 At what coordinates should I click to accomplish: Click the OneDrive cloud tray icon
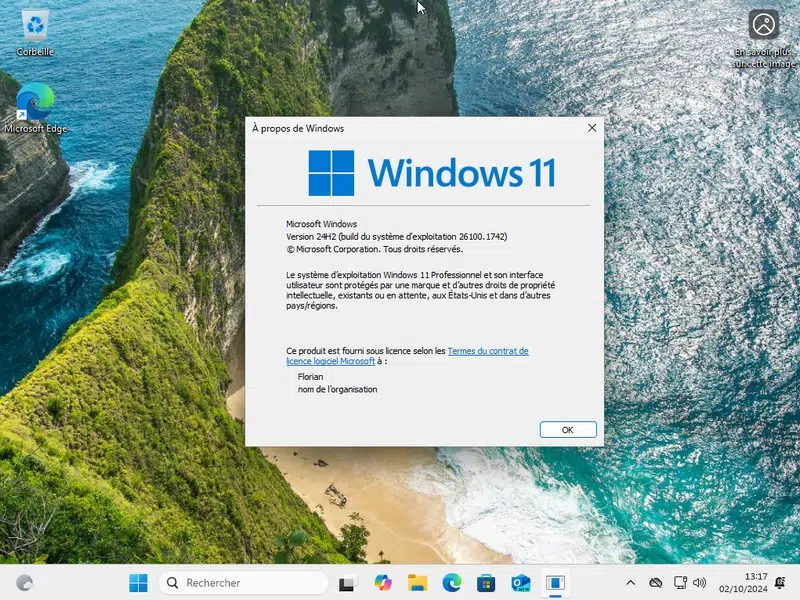pos(656,583)
